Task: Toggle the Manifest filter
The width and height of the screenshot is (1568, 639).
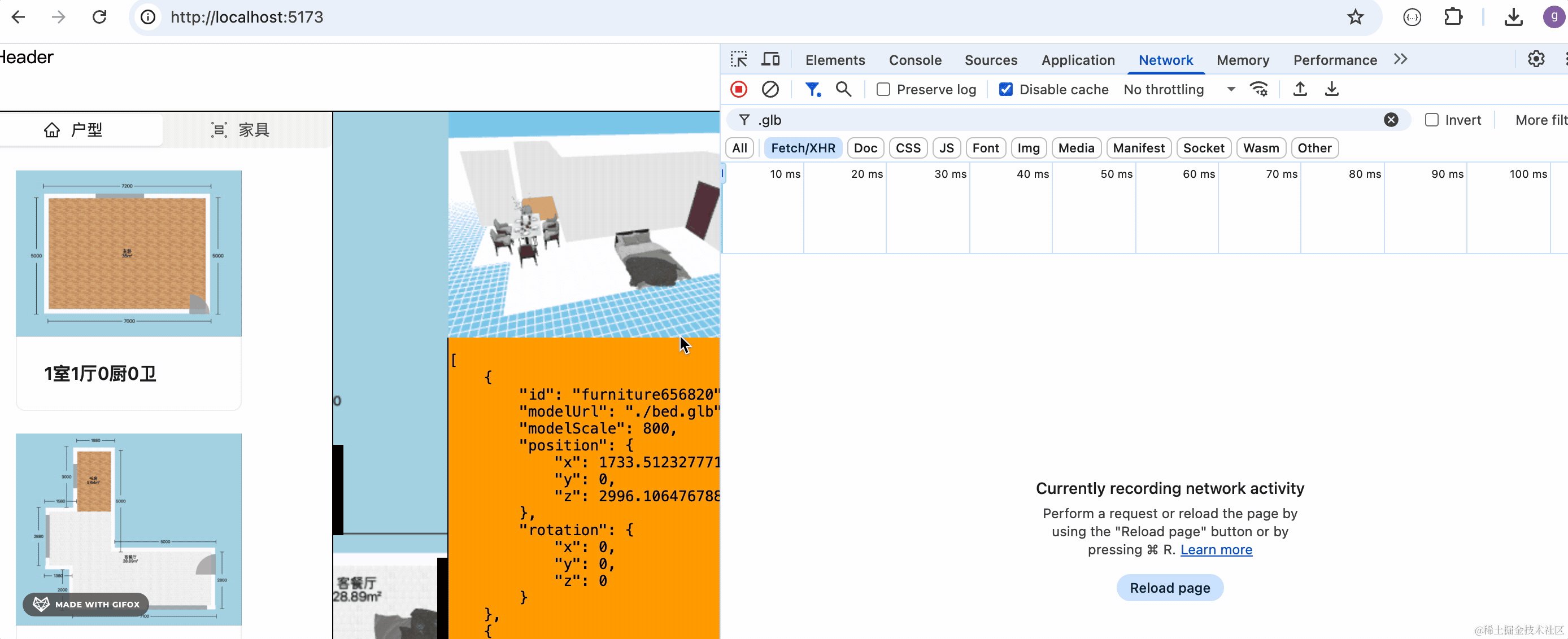Action: tap(1138, 148)
